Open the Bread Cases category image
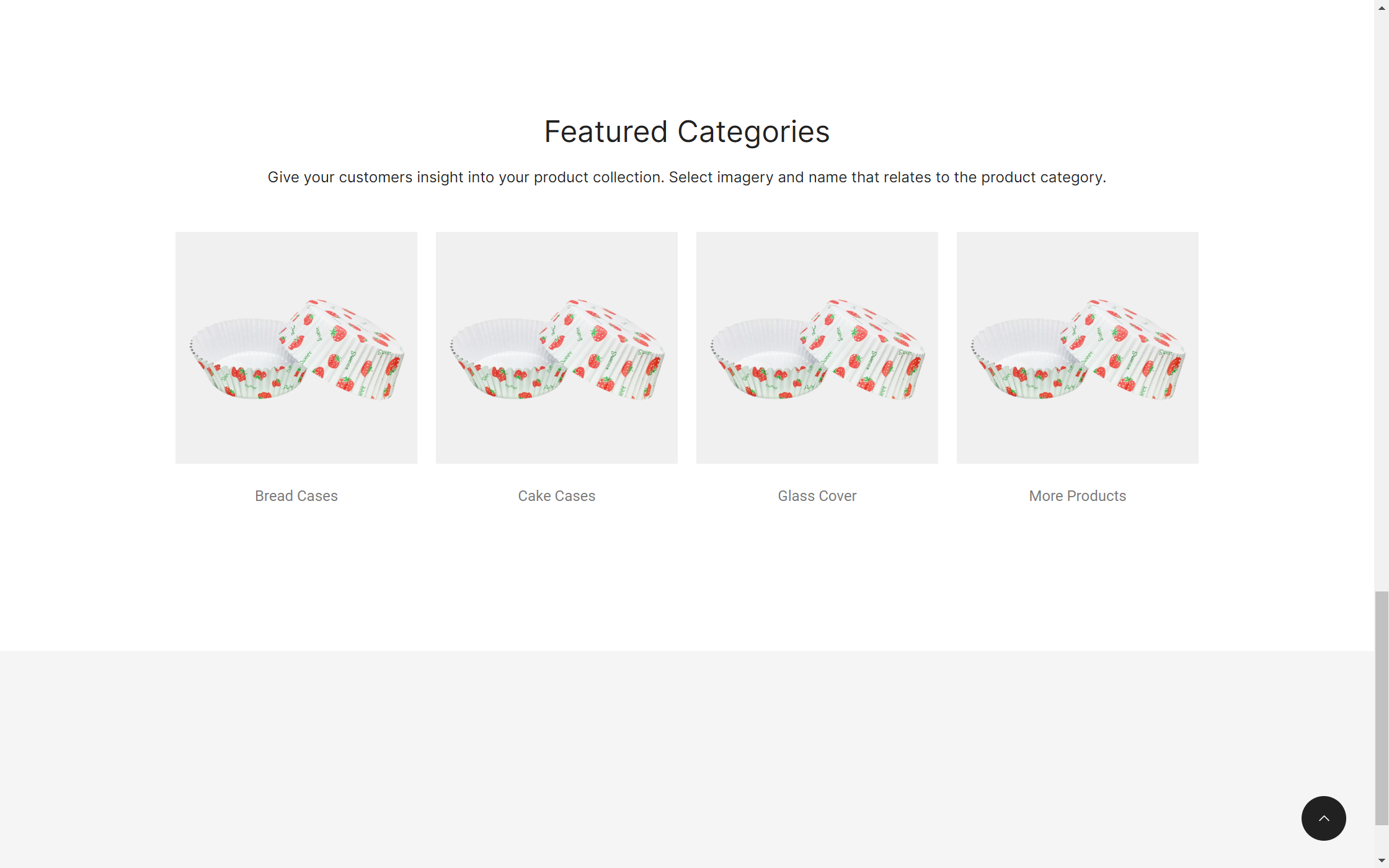 [x=296, y=347]
